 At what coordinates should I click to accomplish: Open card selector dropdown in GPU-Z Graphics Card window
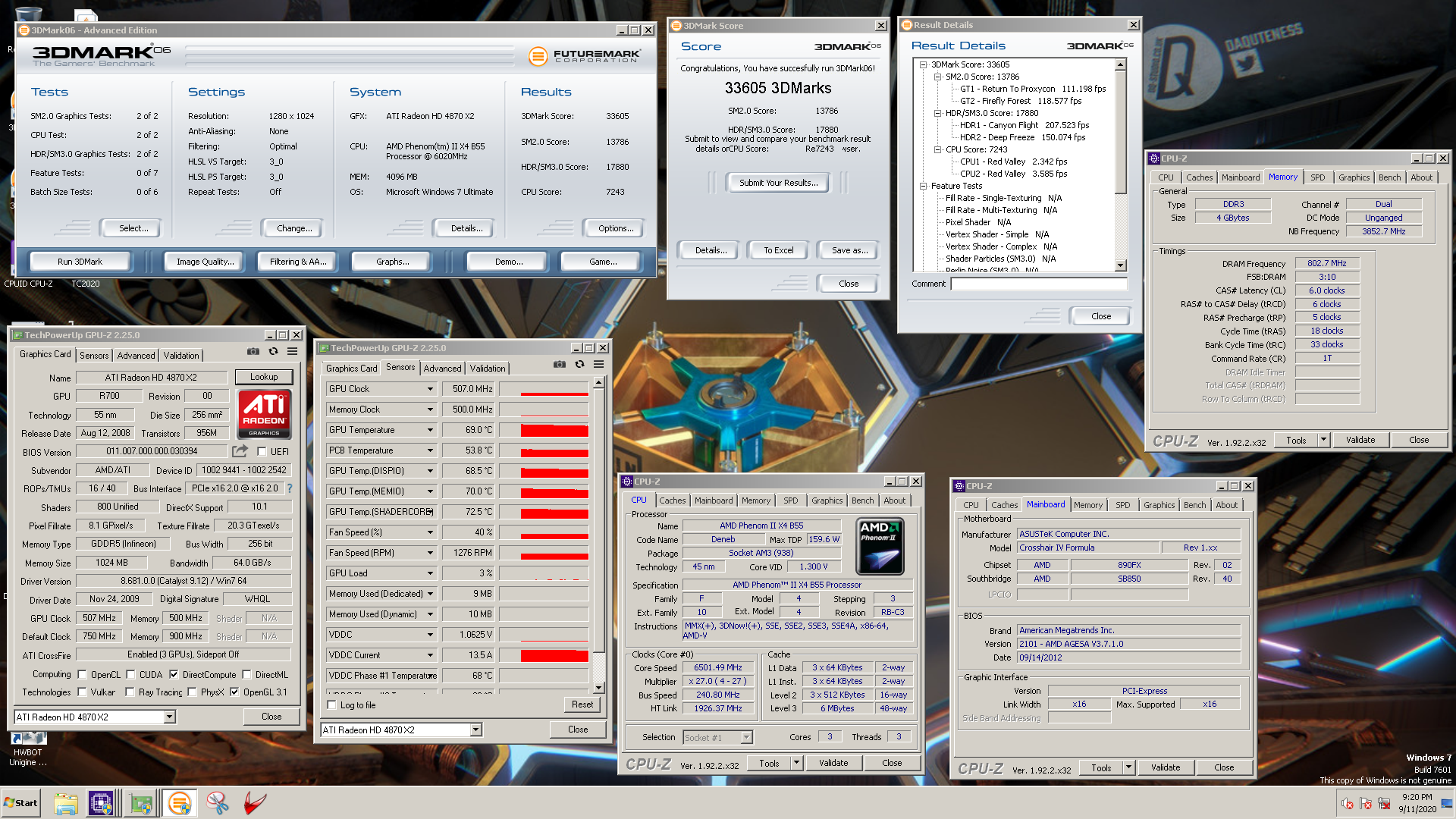[169, 717]
